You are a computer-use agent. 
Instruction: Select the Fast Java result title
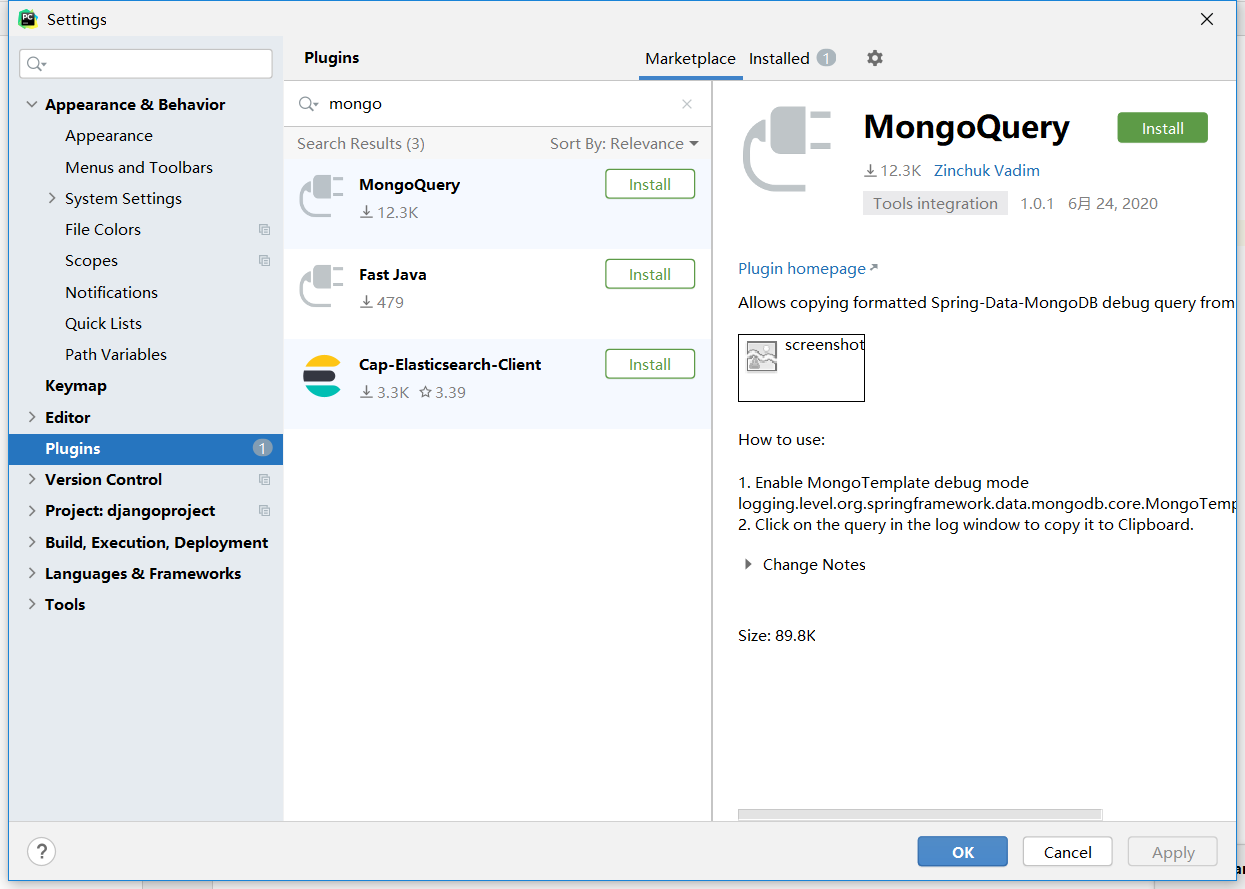coord(393,275)
